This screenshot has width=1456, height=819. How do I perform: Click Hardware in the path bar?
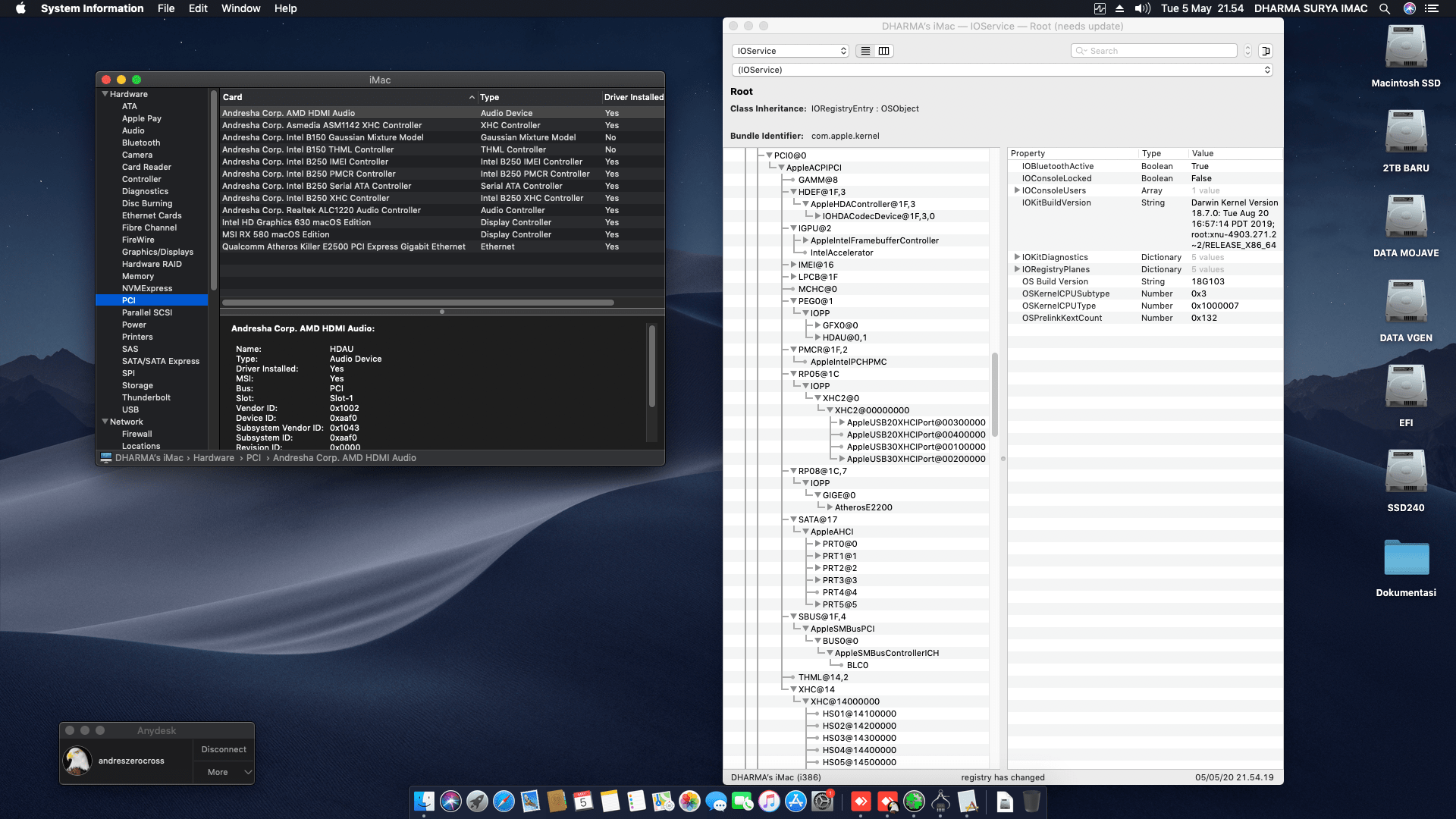(214, 458)
